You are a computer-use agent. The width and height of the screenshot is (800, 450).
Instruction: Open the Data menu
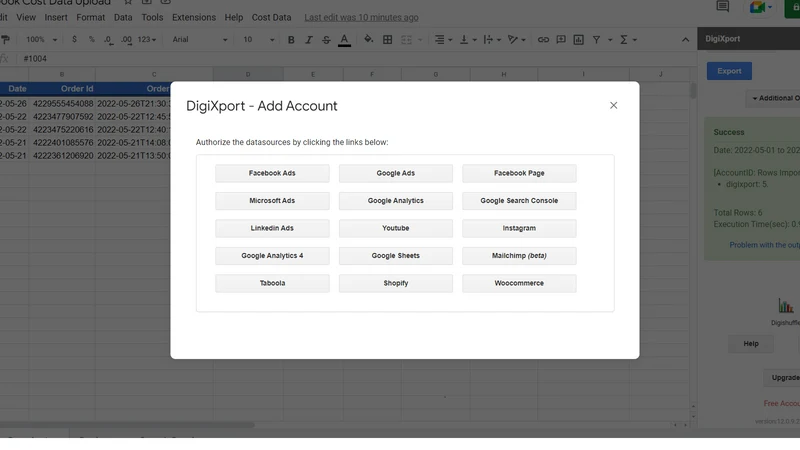tap(123, 17)
